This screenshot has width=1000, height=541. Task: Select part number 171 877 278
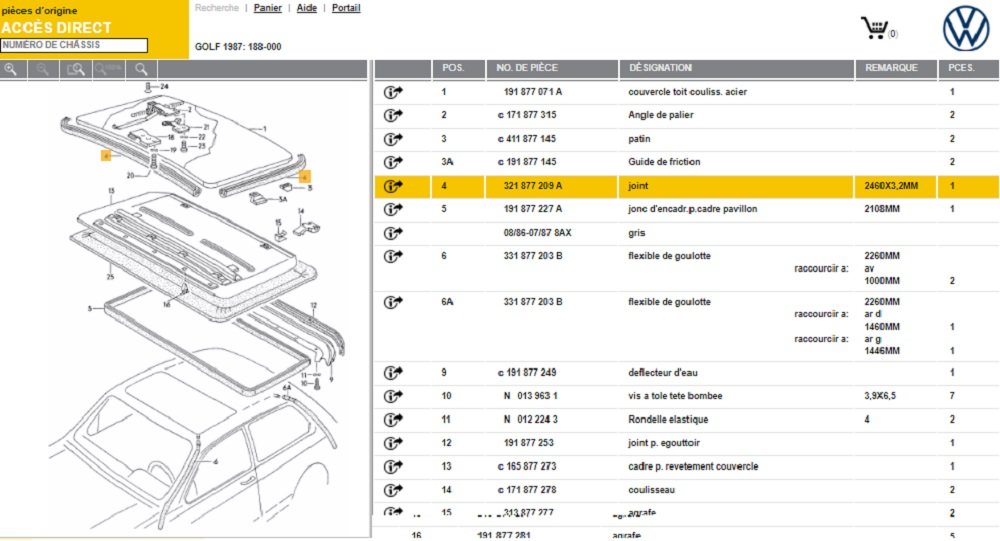(x=531, y=490)
